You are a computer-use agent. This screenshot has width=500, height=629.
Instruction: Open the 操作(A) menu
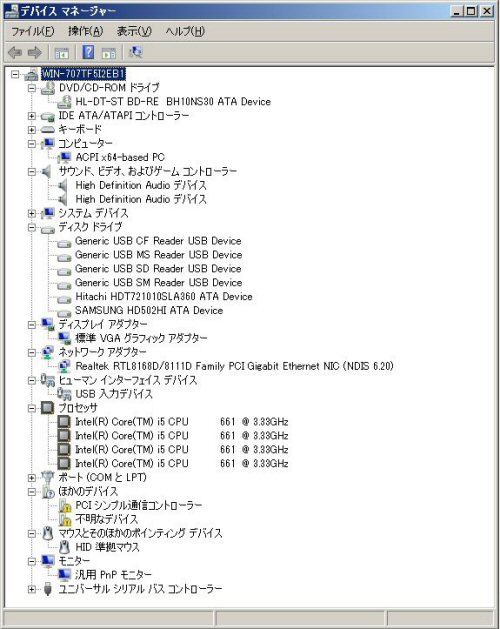85,31
